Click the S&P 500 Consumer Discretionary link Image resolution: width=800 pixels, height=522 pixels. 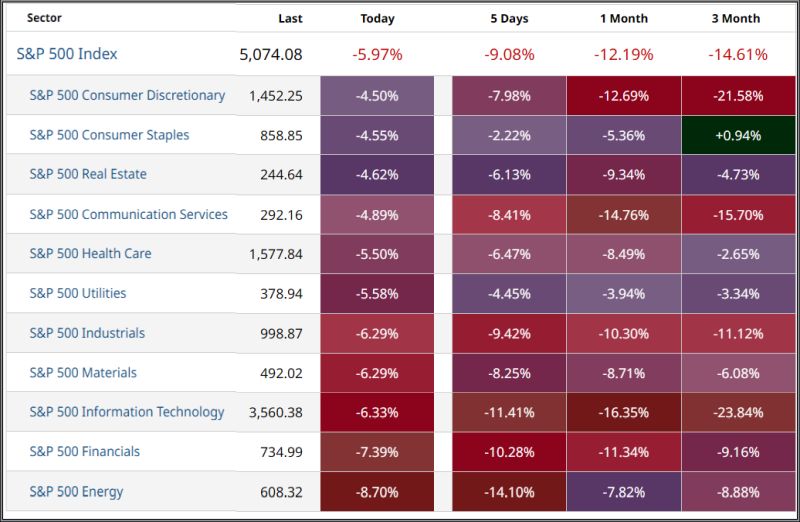point(127,96)
